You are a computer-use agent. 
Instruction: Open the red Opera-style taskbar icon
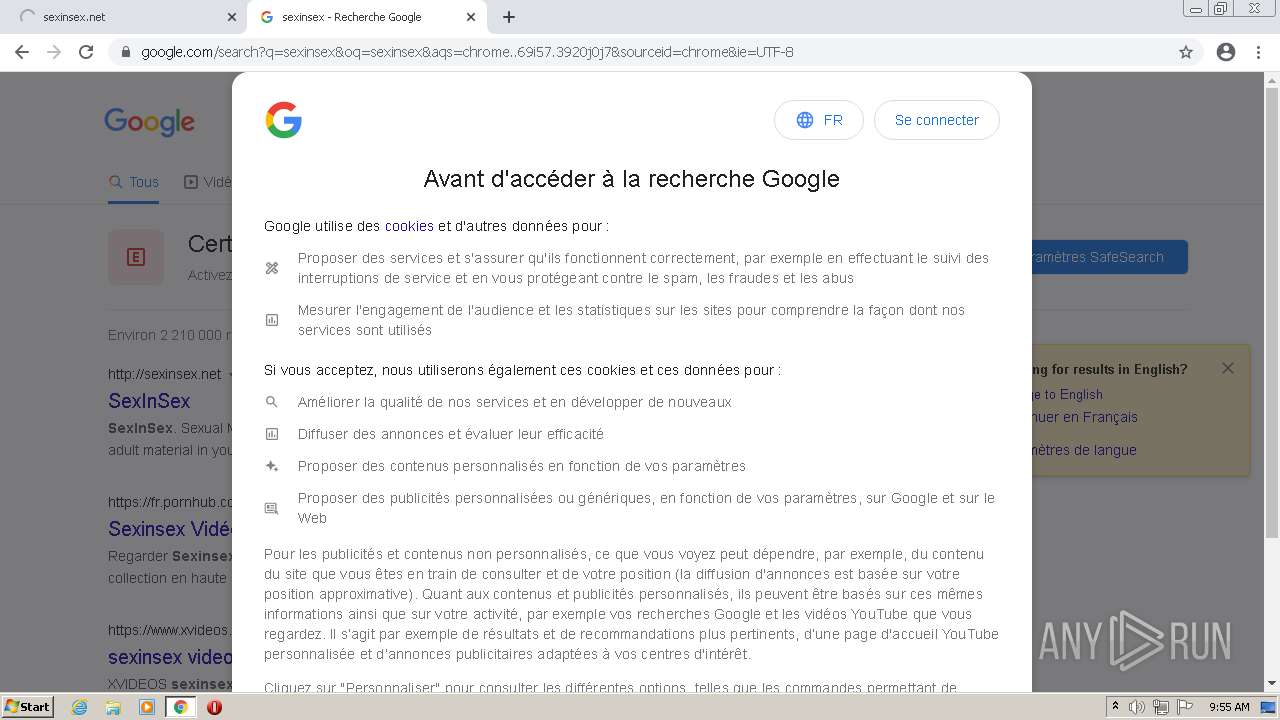click(x=214, y=707)
